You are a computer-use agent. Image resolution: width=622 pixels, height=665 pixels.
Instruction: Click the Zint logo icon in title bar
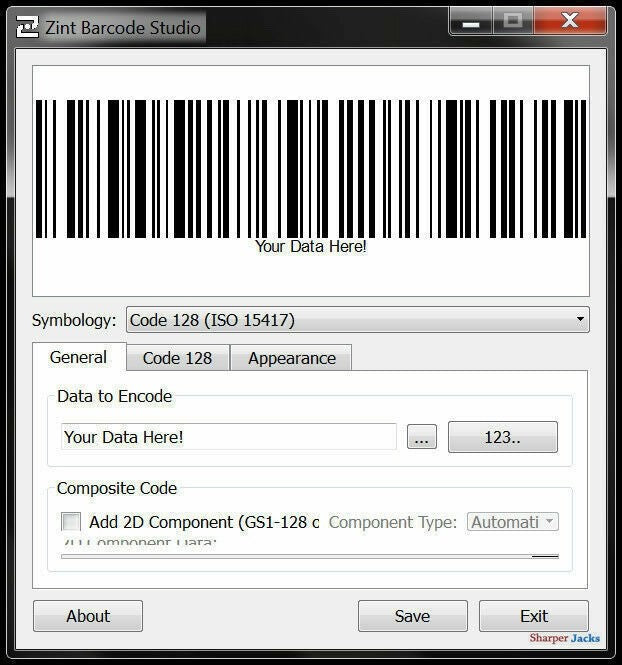(28, 26)
